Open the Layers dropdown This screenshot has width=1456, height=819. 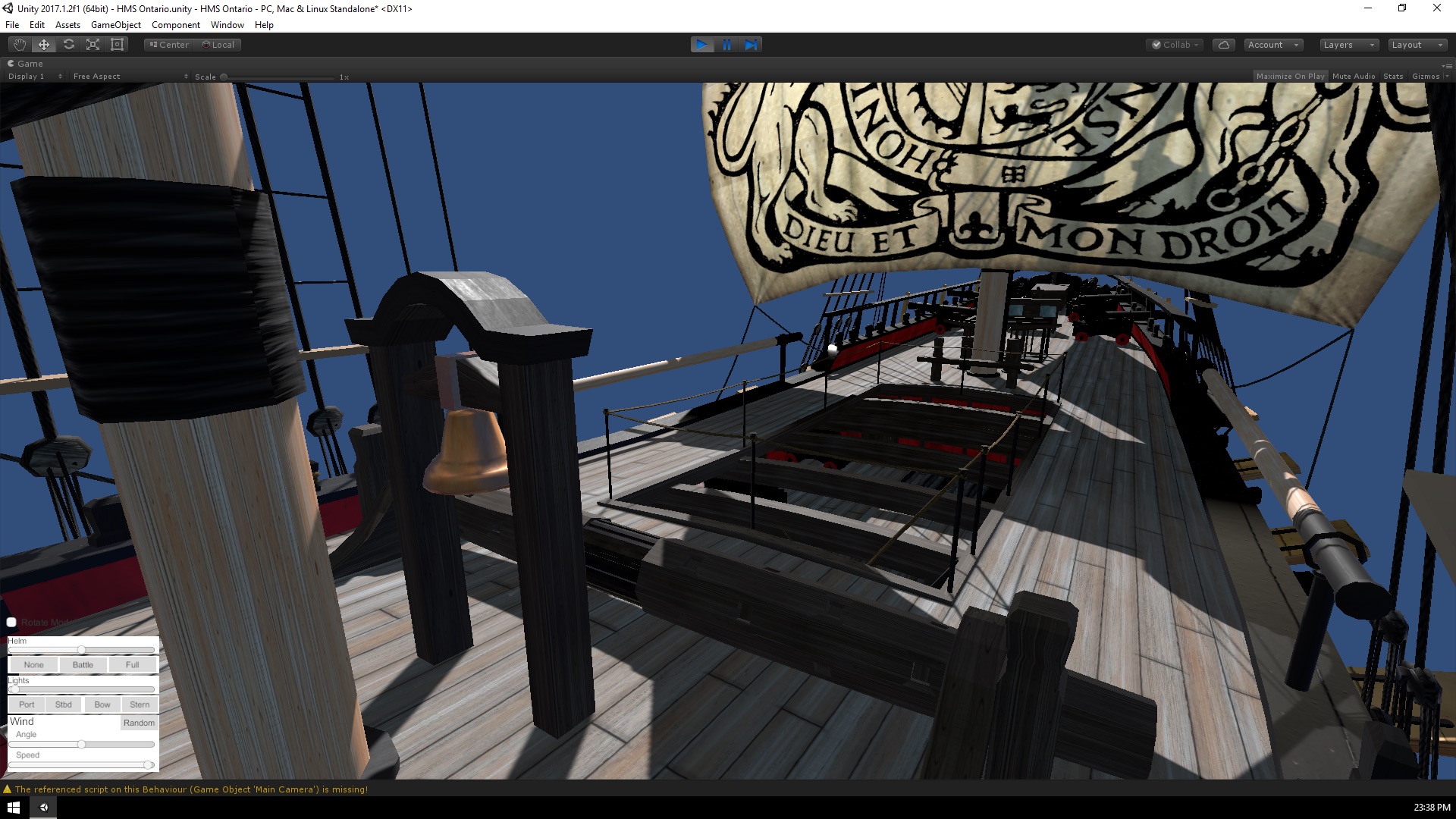tap(1348, 45)
